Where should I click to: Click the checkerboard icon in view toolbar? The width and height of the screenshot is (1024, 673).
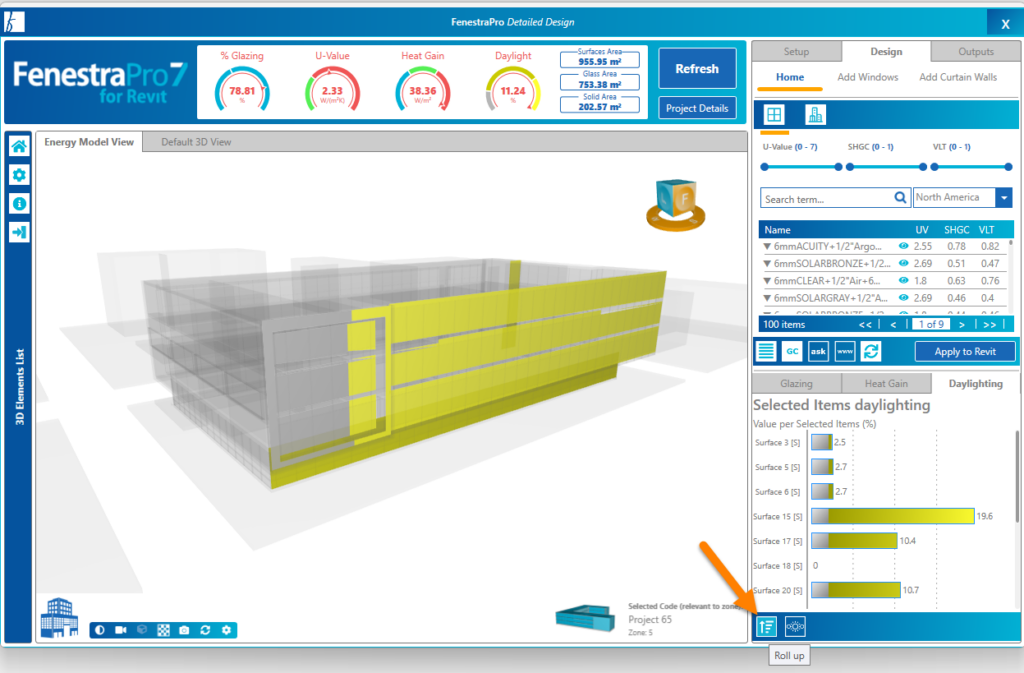point(163,630)
